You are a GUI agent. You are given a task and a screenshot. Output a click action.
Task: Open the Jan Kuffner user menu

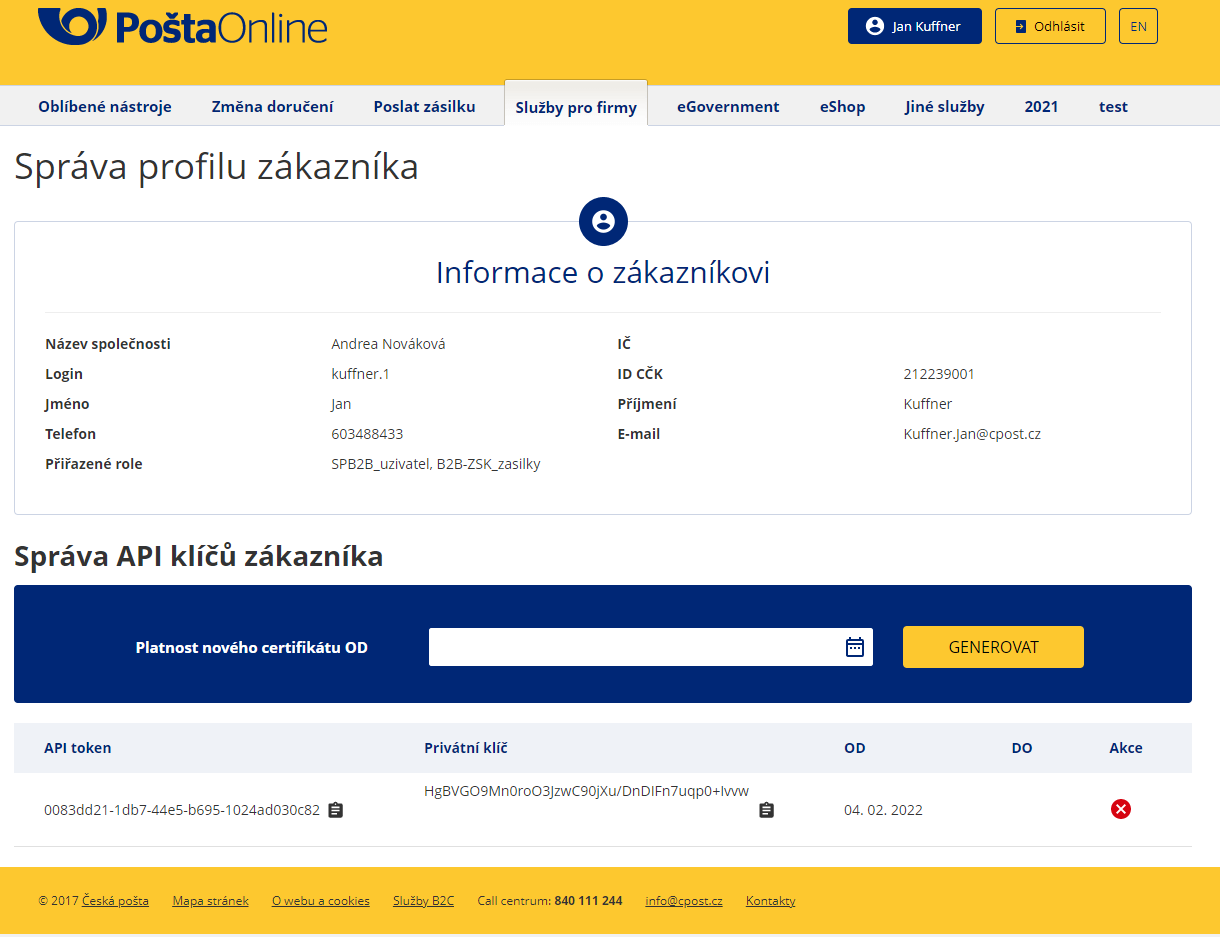click(914, 26)
